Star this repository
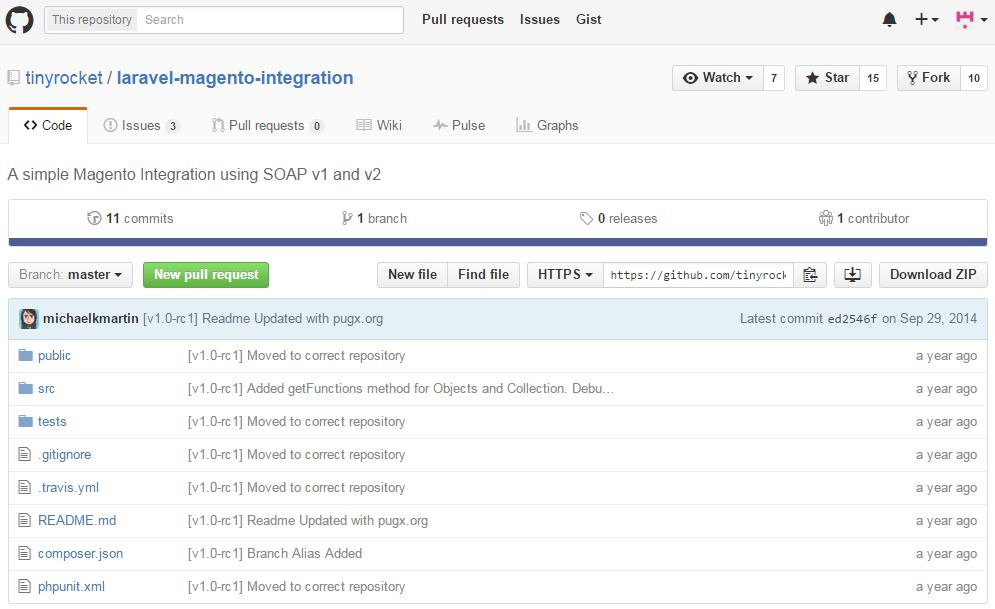 pyautogui.click(x=827, y=78)
